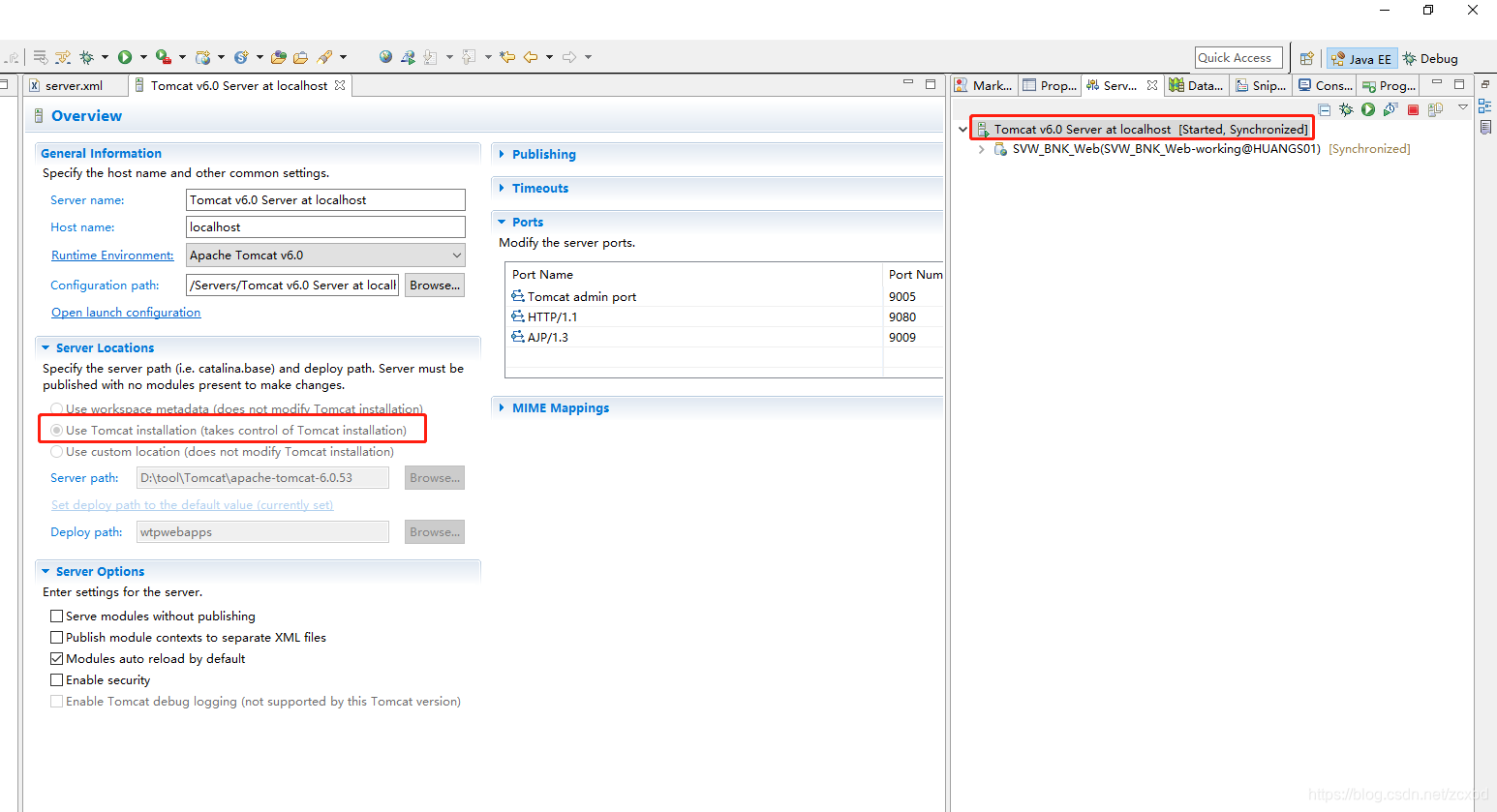Click Open launch configuration link
The width and height of the screenshot is (1497, 812).
pos(126,313)
